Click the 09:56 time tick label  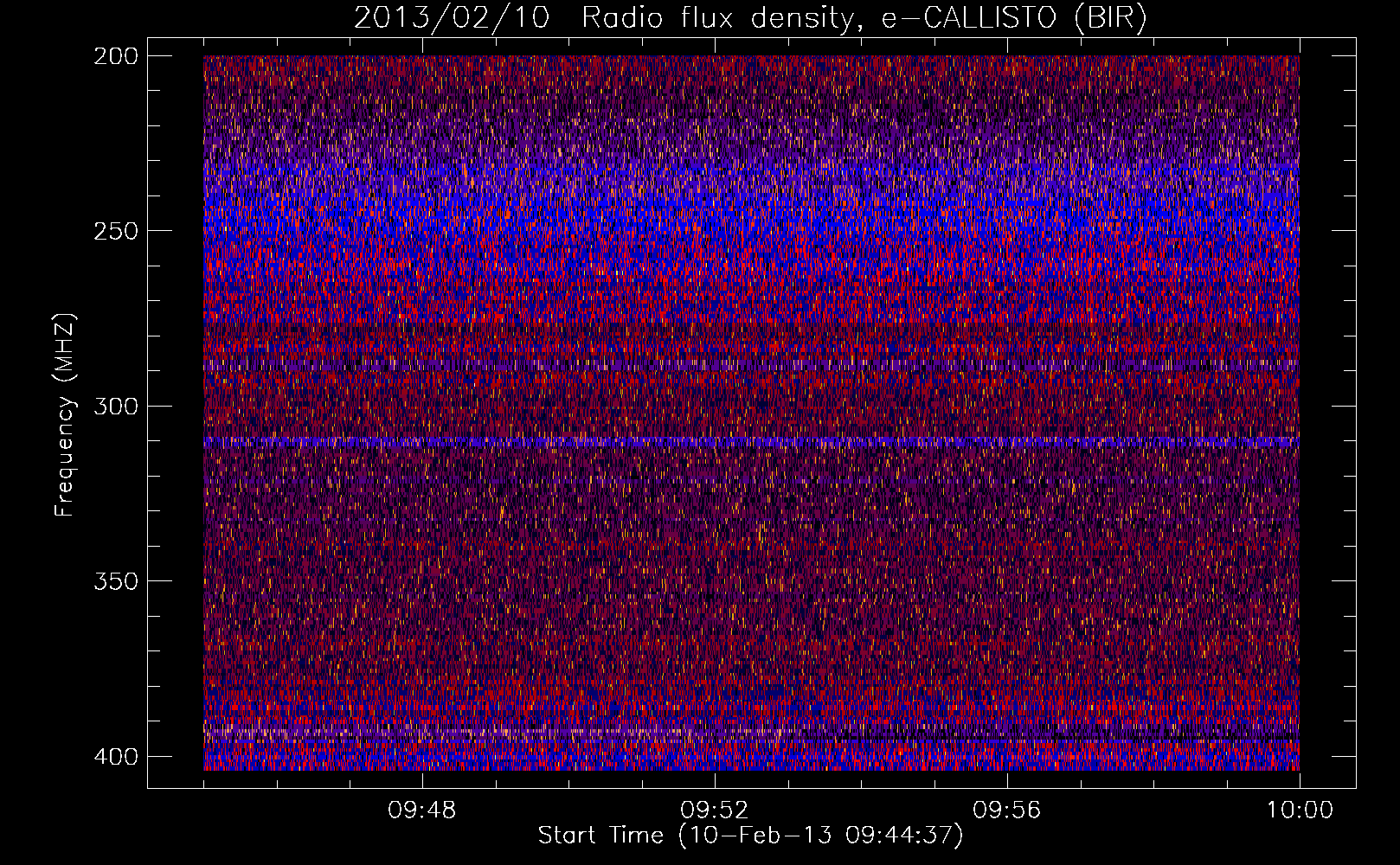click(x=1006, y=811)
